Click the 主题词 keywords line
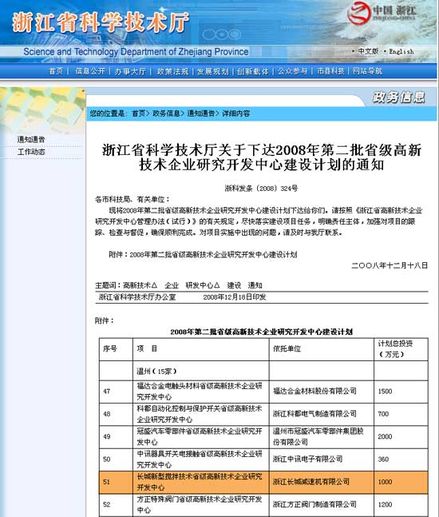 coord(179,286)
